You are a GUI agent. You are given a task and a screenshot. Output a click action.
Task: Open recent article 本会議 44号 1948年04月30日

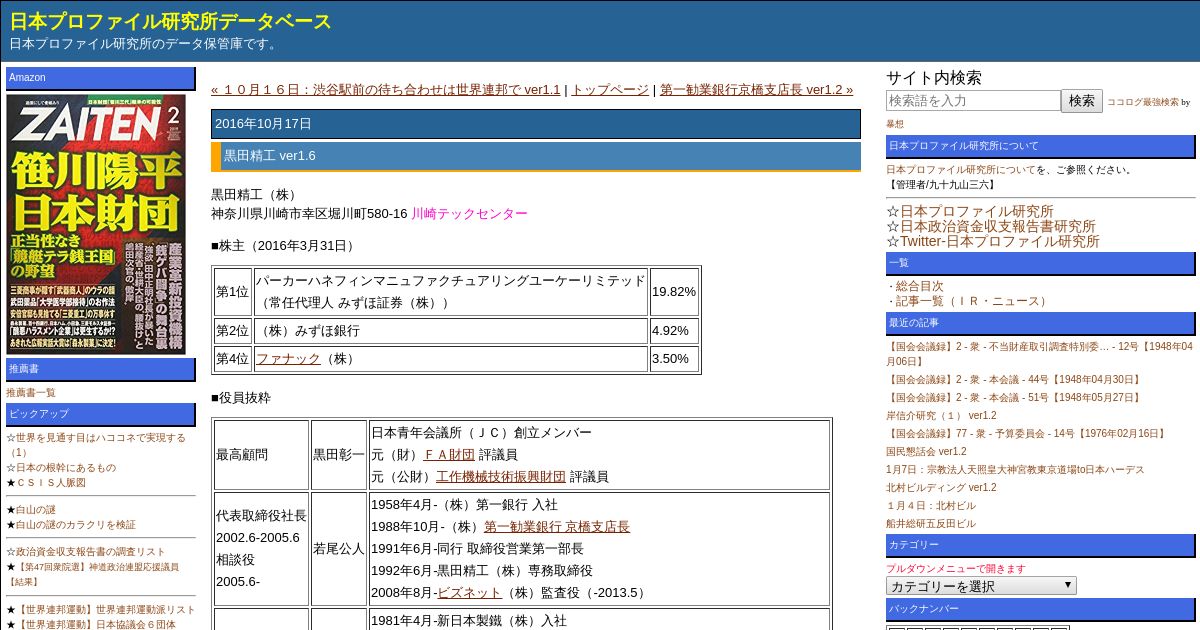coord(1013,380)
